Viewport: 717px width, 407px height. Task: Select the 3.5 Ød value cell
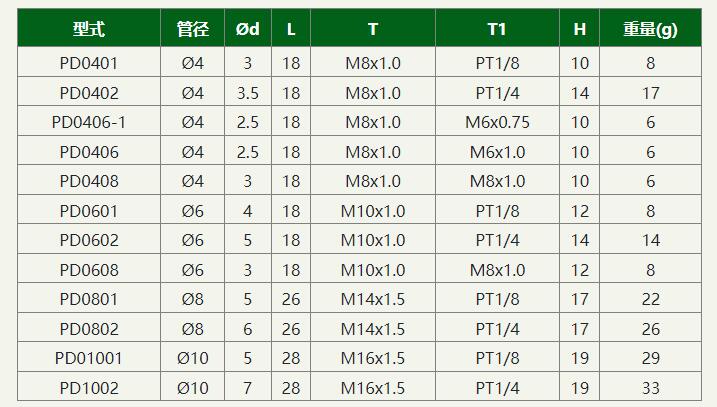pyautogui.click(x=248, y=92)
